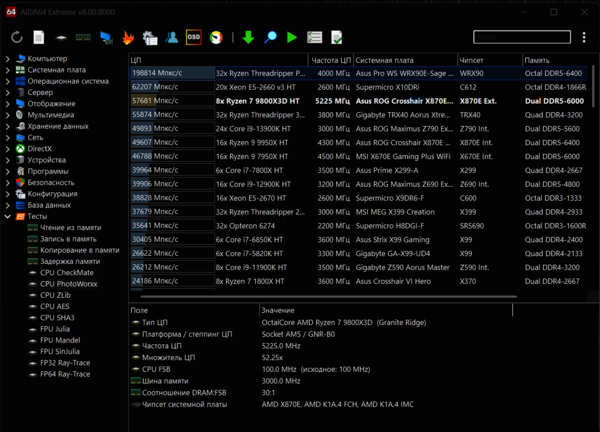Select Устройства in the tree
600x432 pixels.
[47, 160]
